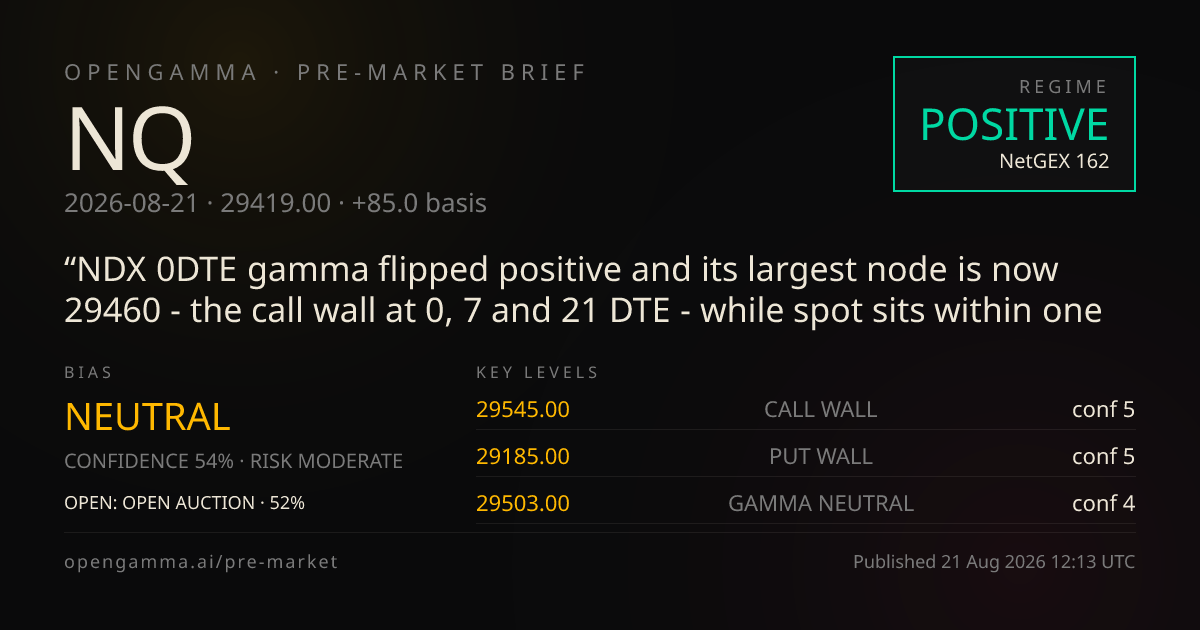This screenshot has width=1200, height=630.
Task: Click the NDX 0DTE gamma quote text
Action: click(583, 290)
